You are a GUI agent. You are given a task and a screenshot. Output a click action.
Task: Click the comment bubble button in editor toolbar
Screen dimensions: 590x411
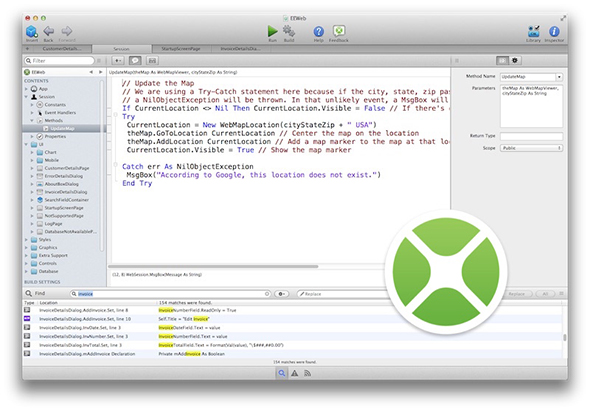[135, 60]
